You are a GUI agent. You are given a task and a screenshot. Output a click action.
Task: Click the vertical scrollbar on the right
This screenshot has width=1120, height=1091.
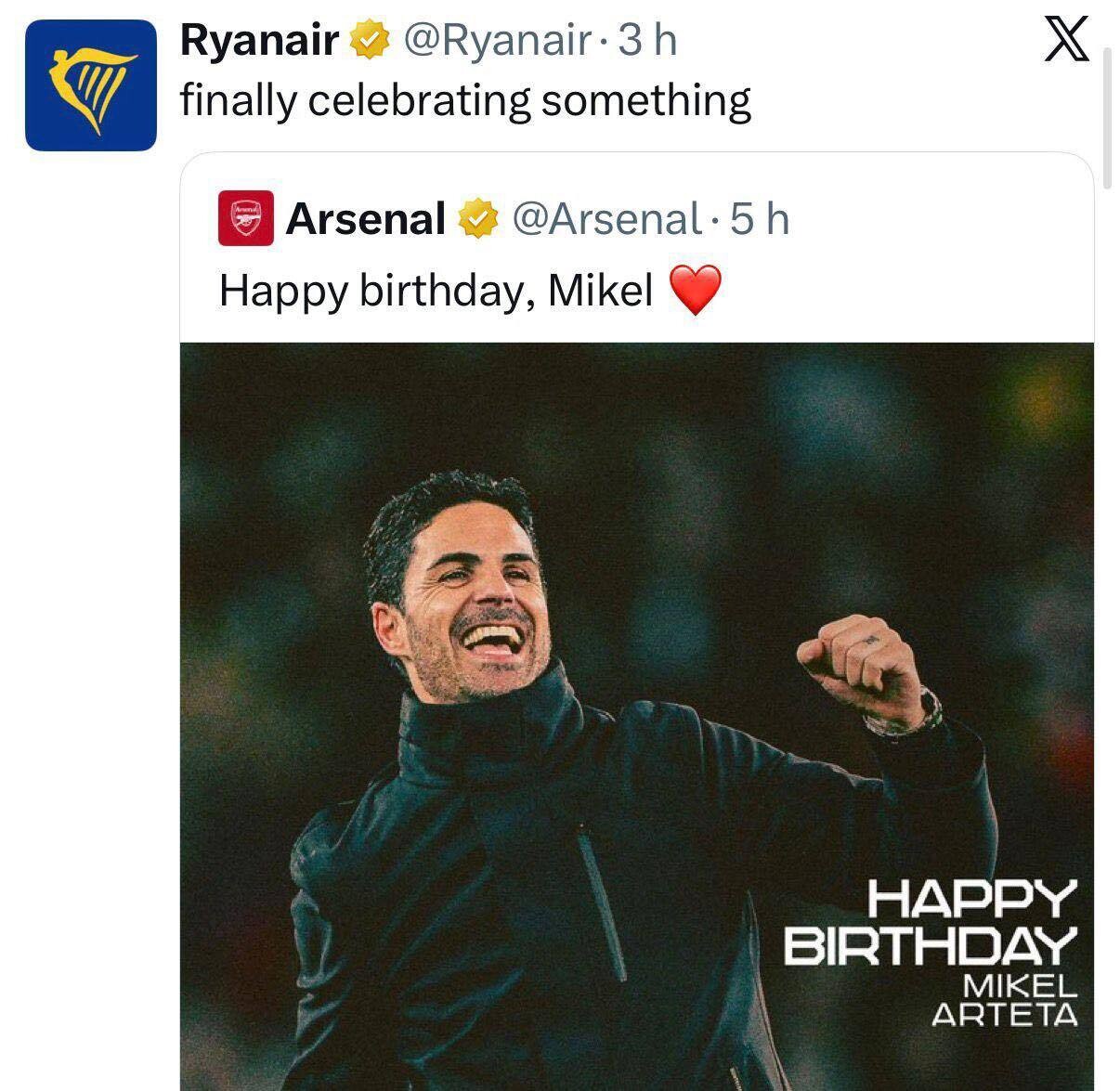click(1107, 119)
